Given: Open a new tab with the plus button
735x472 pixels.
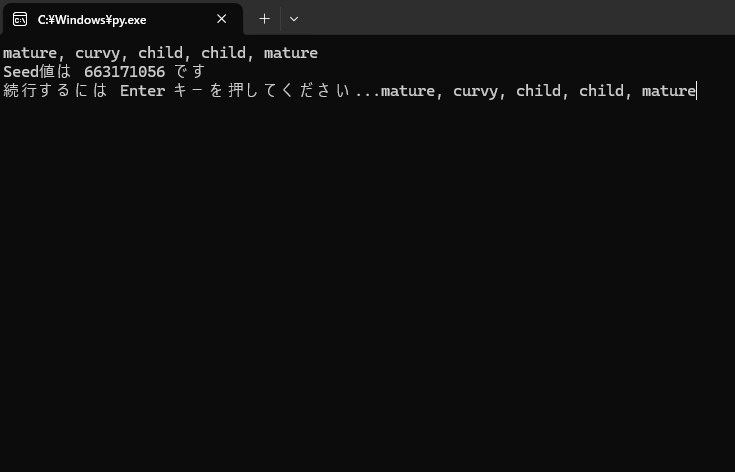Looking at the screenshot, I should 264,19.
